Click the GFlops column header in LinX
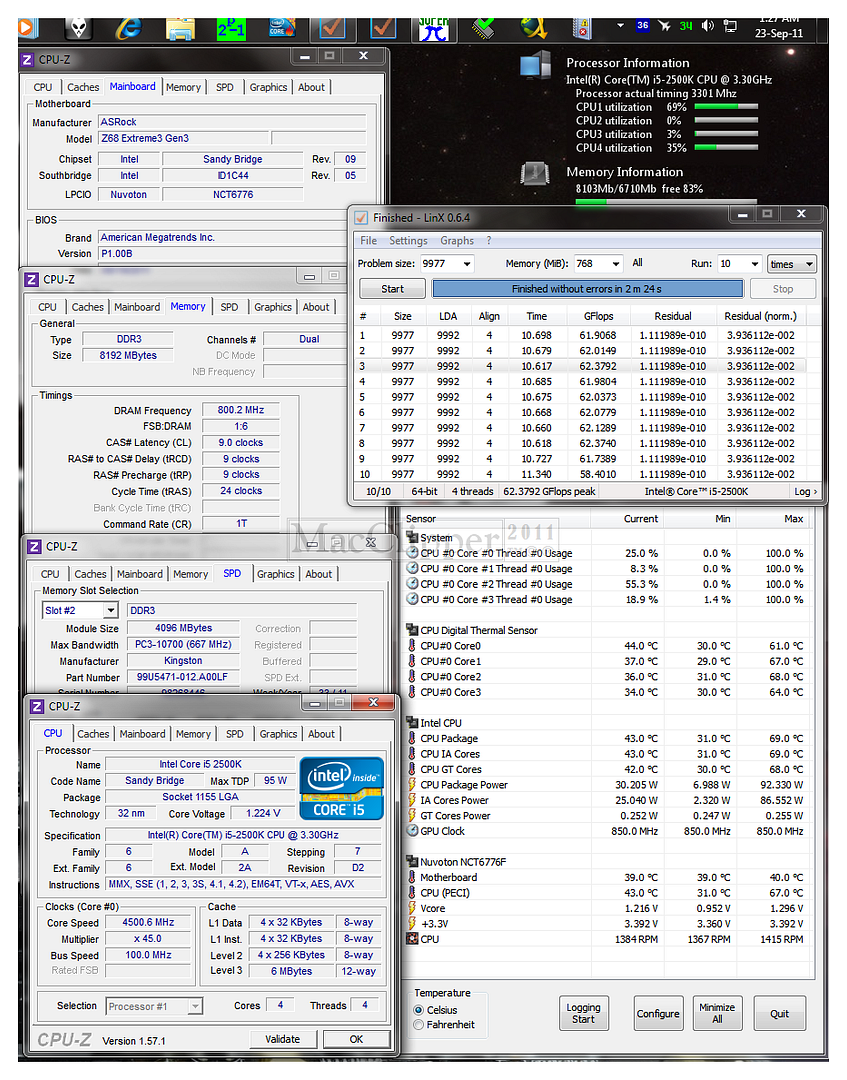This screenshot has width=847, height=1080. [x=598, y=316]
